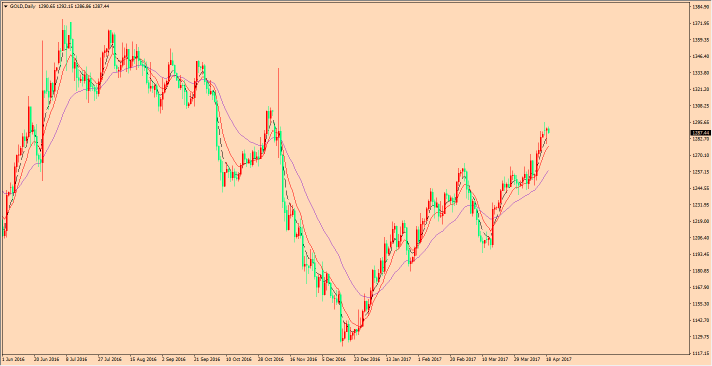Click the 28 Oct 2016 date label
This screenshot has height=366, width=712.
271,359
